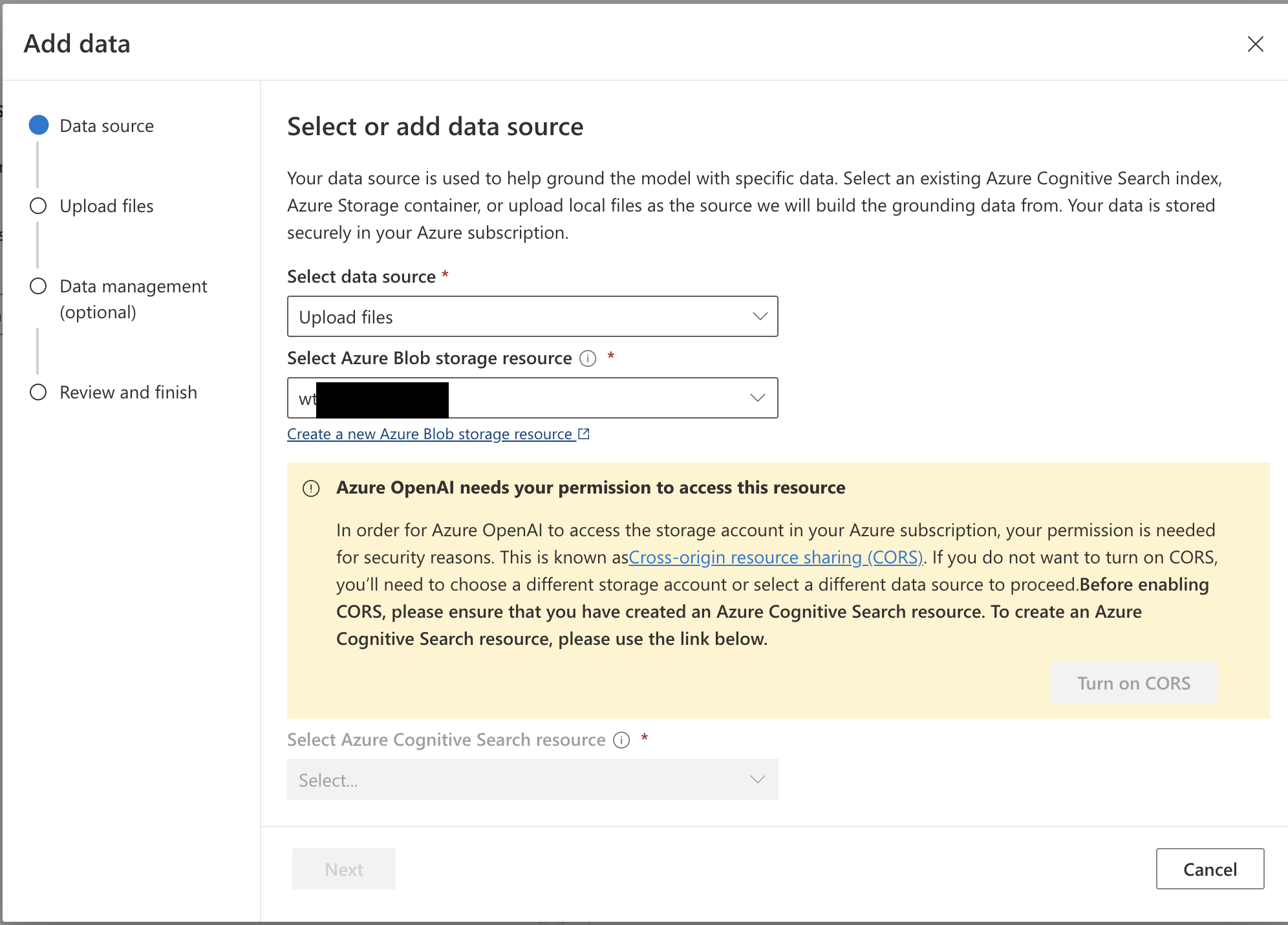
Task: Click the Turn on CORS button
Action: [1133, 682]
